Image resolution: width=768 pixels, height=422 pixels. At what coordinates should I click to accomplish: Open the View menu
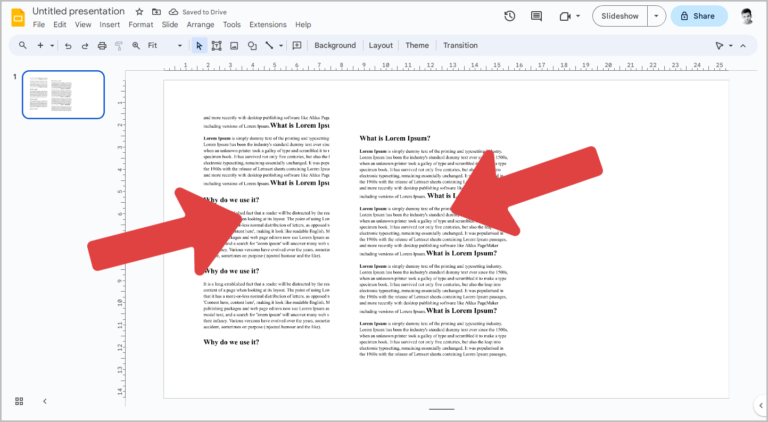click(83, 24)
